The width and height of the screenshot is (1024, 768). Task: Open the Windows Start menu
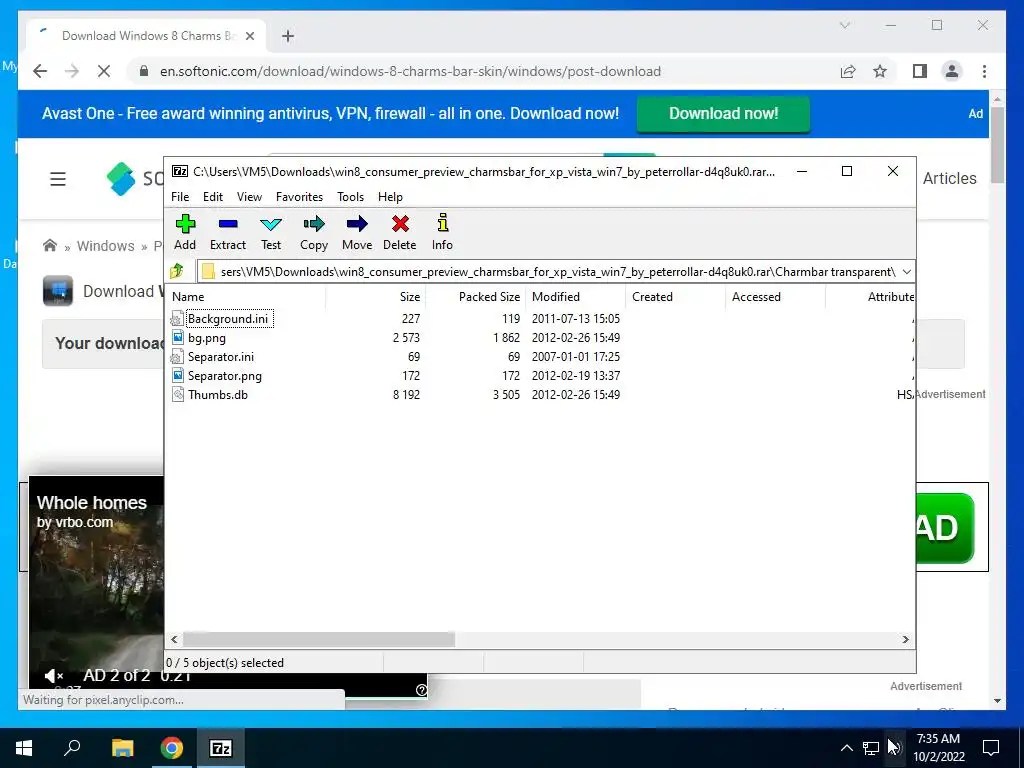click(x=24, y=748)
